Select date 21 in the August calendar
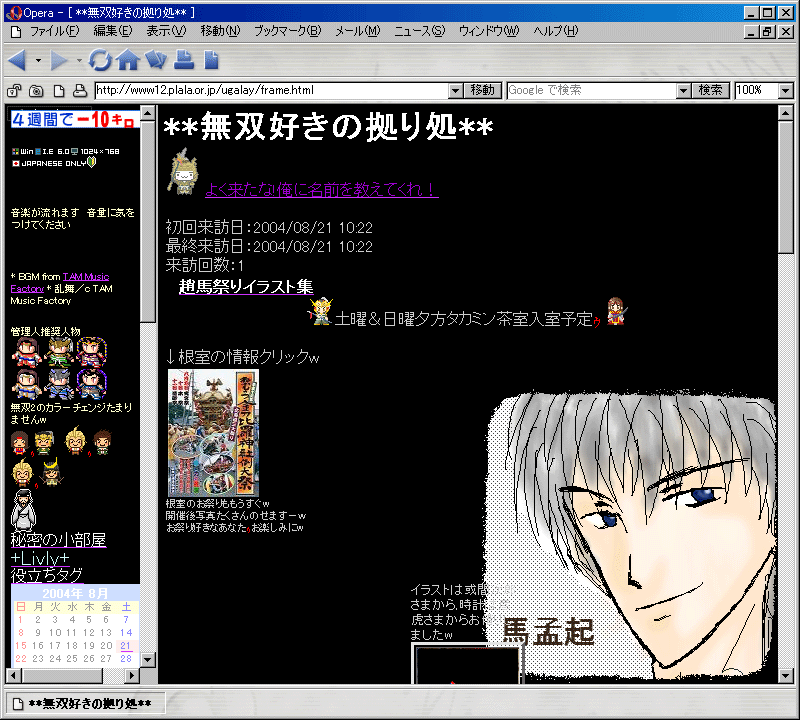This screenshot has width=800, height=720. tap(126, 646)
